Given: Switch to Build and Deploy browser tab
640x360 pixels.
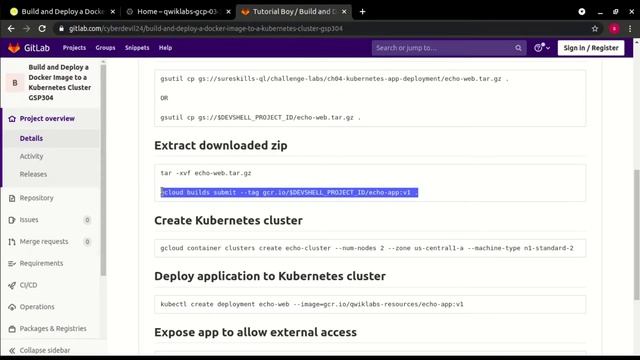Looking at the screenshot, I should click(x=62, y=11).
